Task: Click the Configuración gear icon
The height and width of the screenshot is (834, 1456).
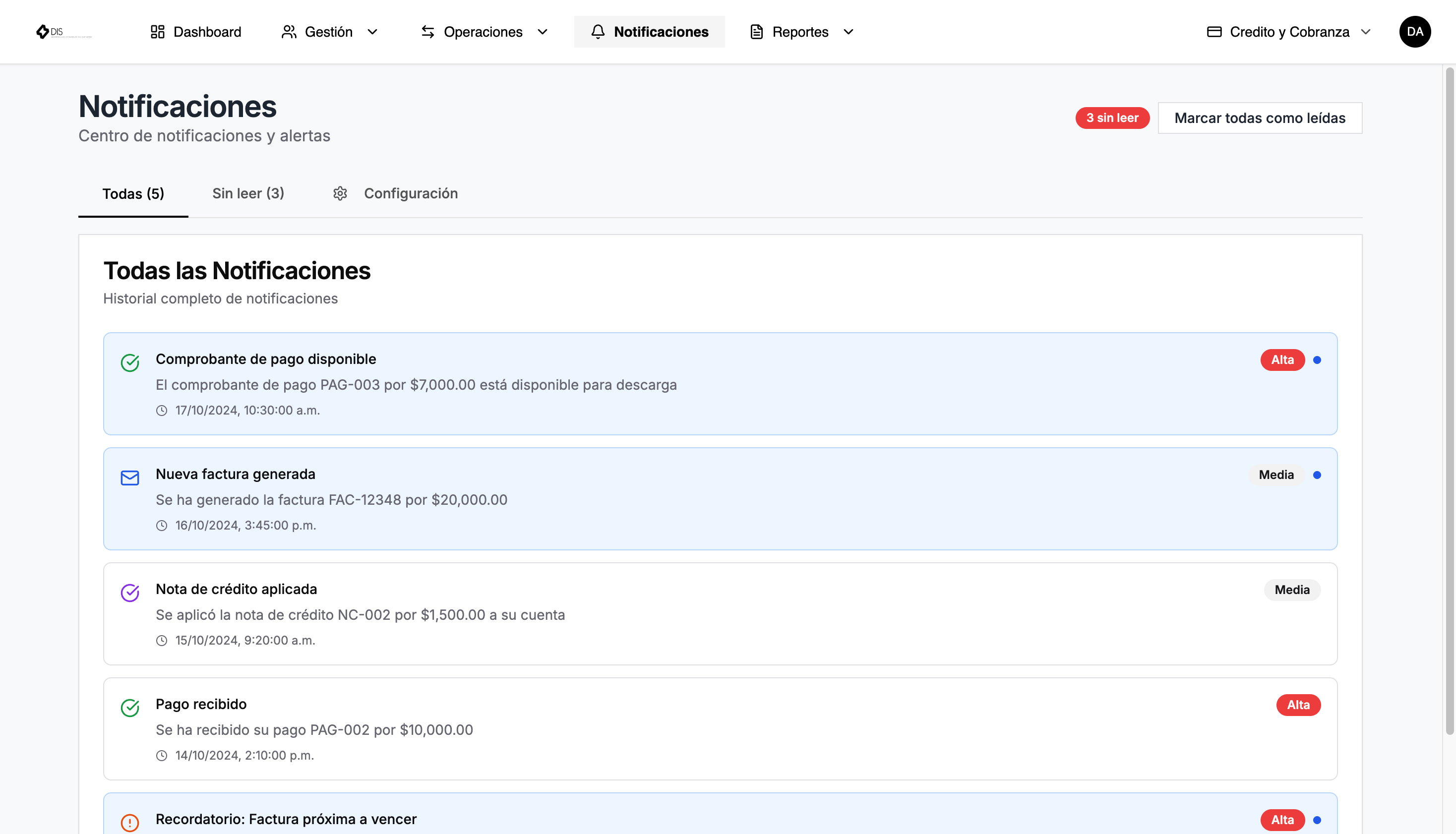Action: tap(340, 193)
